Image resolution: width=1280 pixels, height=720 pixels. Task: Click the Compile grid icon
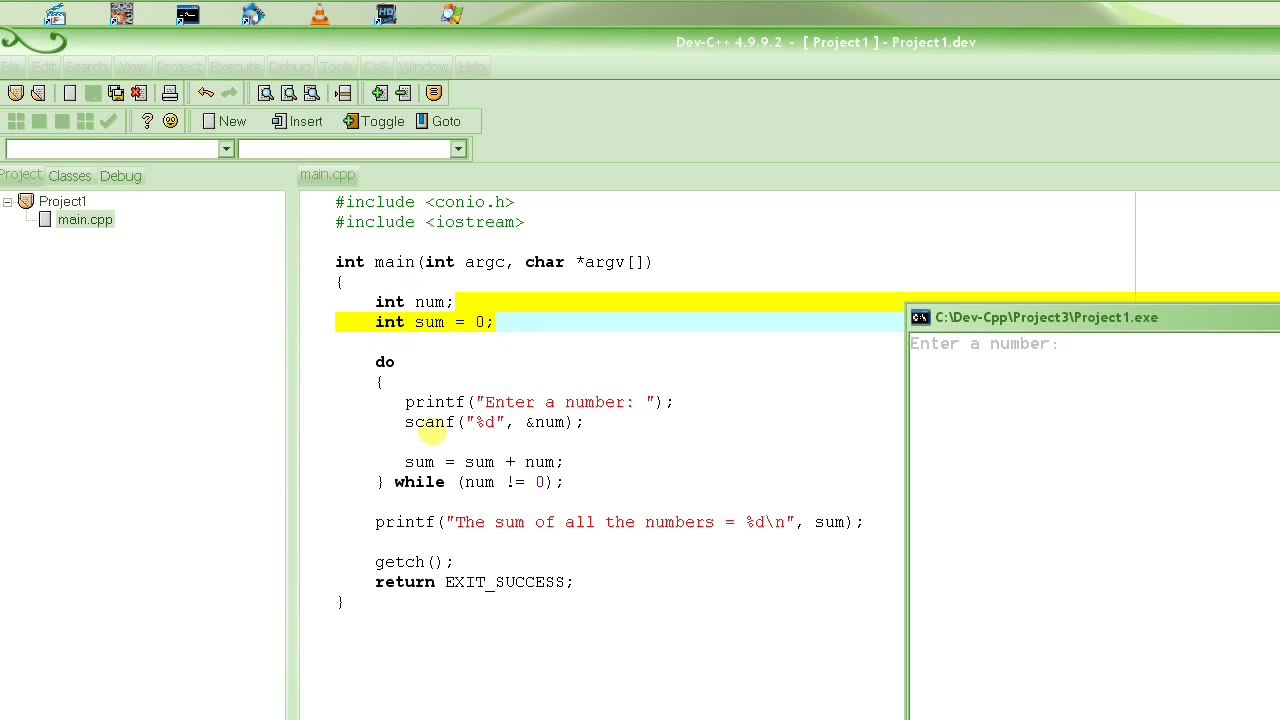point(15,121)
